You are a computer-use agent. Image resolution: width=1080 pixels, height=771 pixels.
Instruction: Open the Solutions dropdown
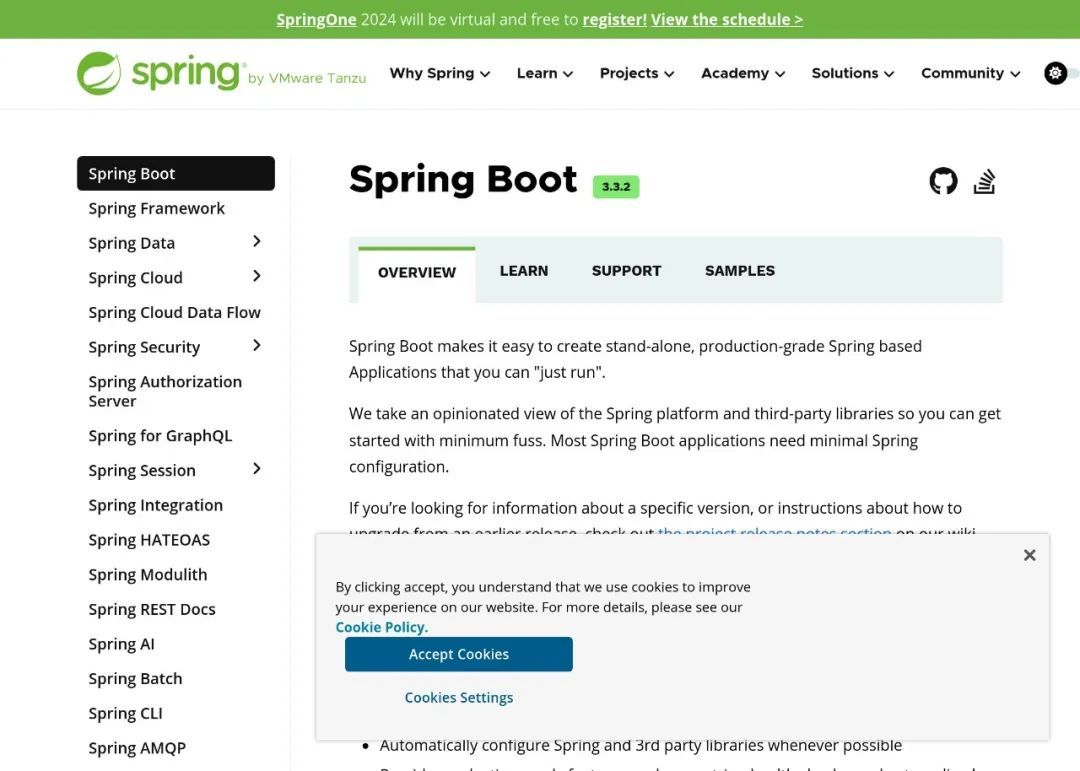pyautogui.click(x=853, y=73)
